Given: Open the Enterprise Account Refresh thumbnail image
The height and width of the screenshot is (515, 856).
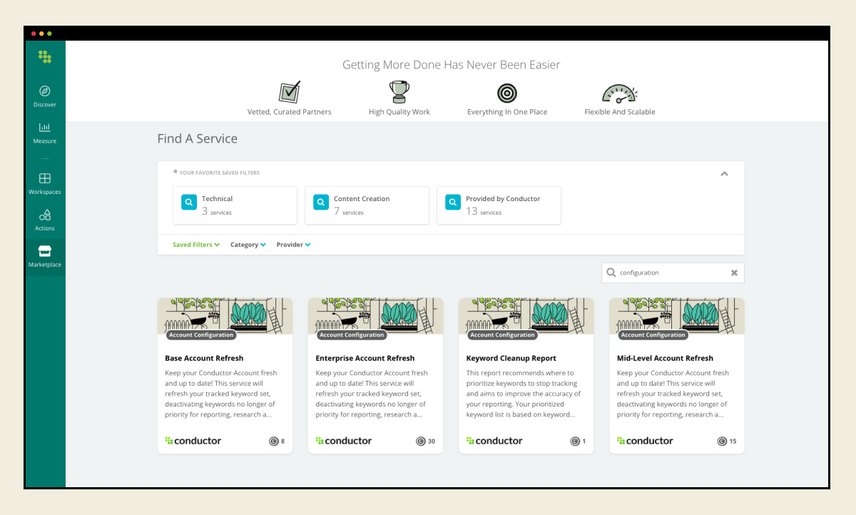Looking at the screenshot, I should tap(376, 316).
